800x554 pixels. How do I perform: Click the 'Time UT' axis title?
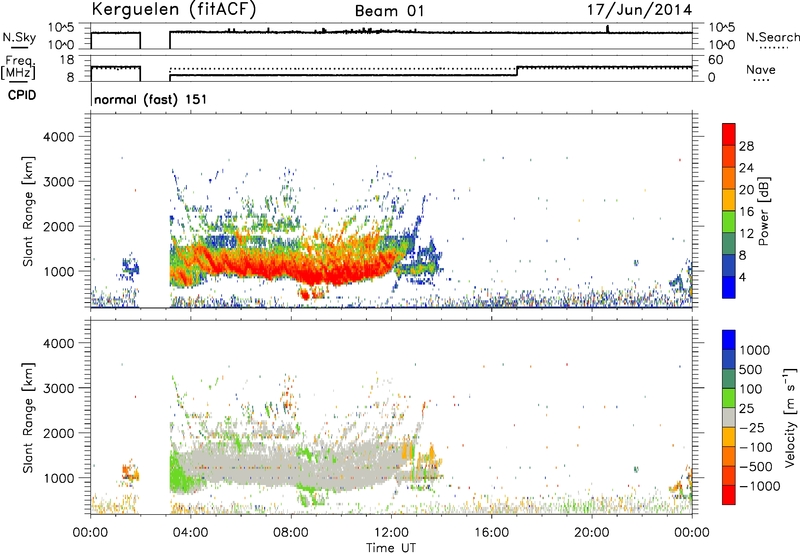[391, 548]
